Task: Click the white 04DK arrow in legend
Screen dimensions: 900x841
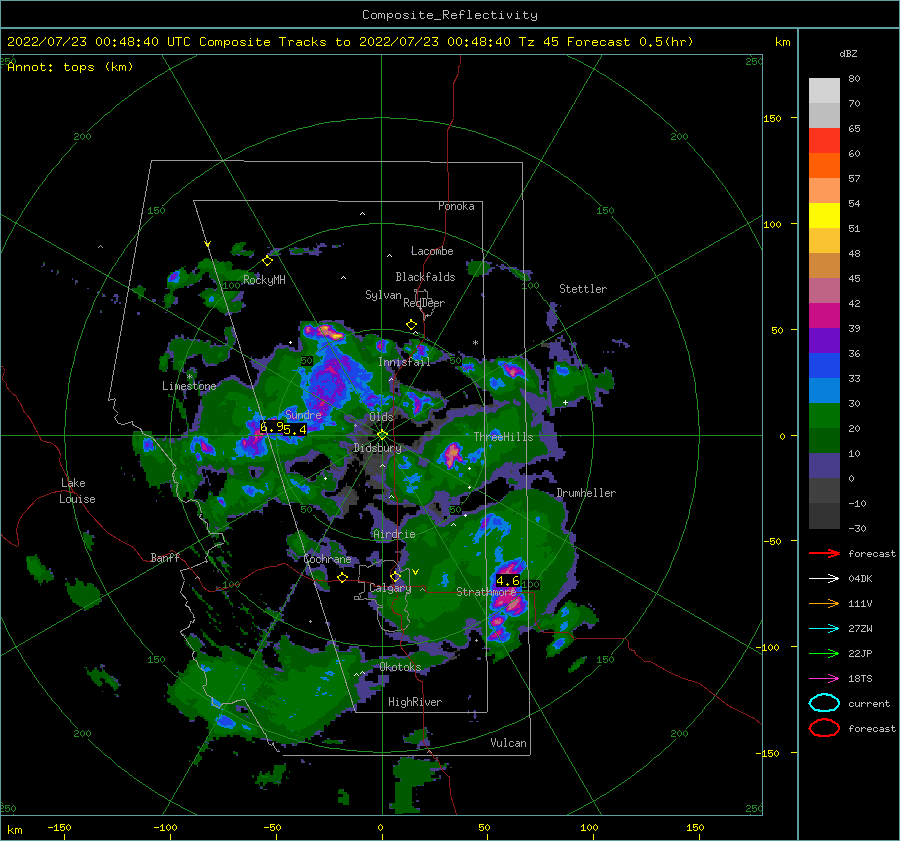Action: (824, 579)
